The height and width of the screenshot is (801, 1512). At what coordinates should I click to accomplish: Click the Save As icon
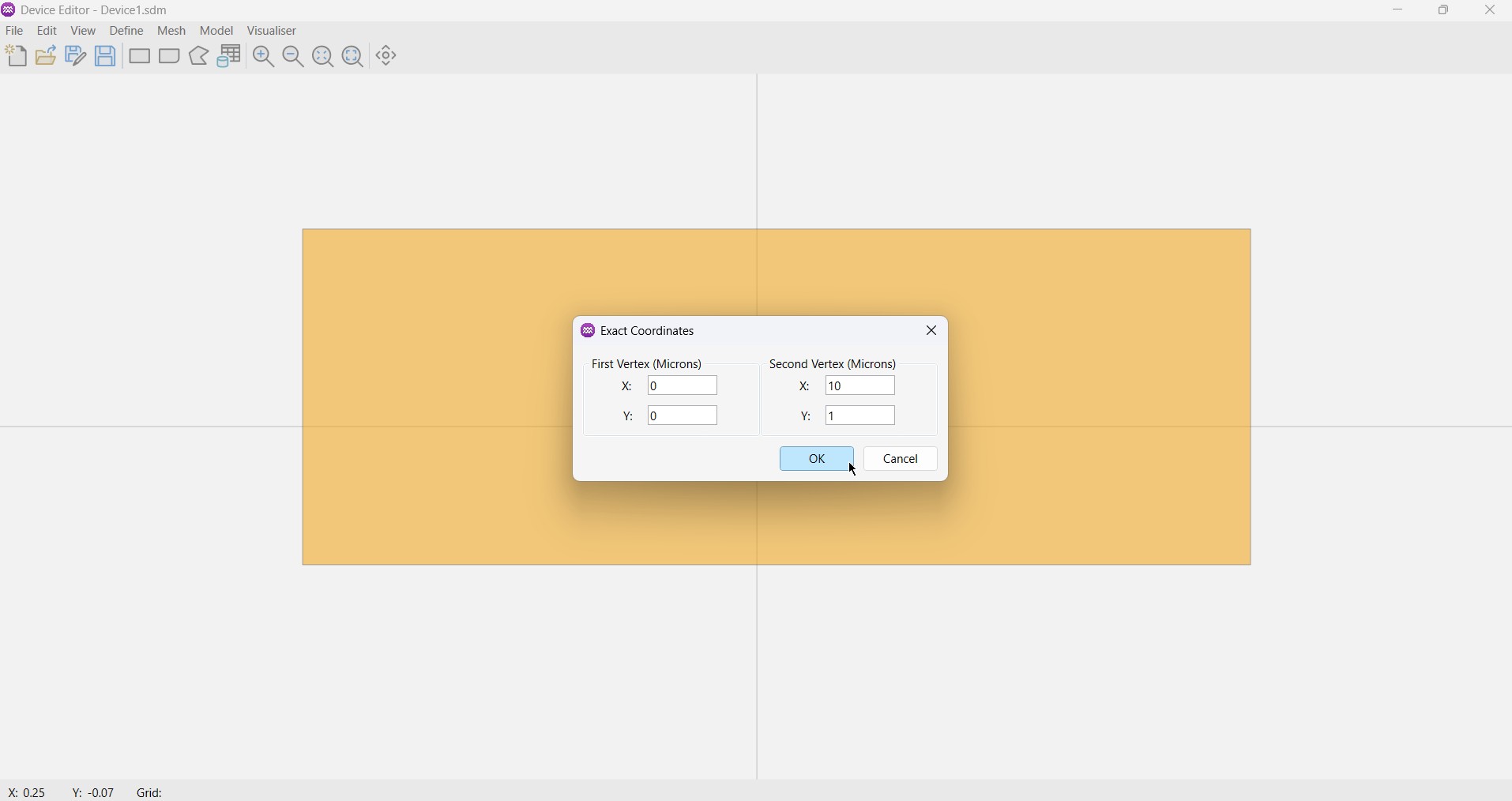[x=76, y=56]
